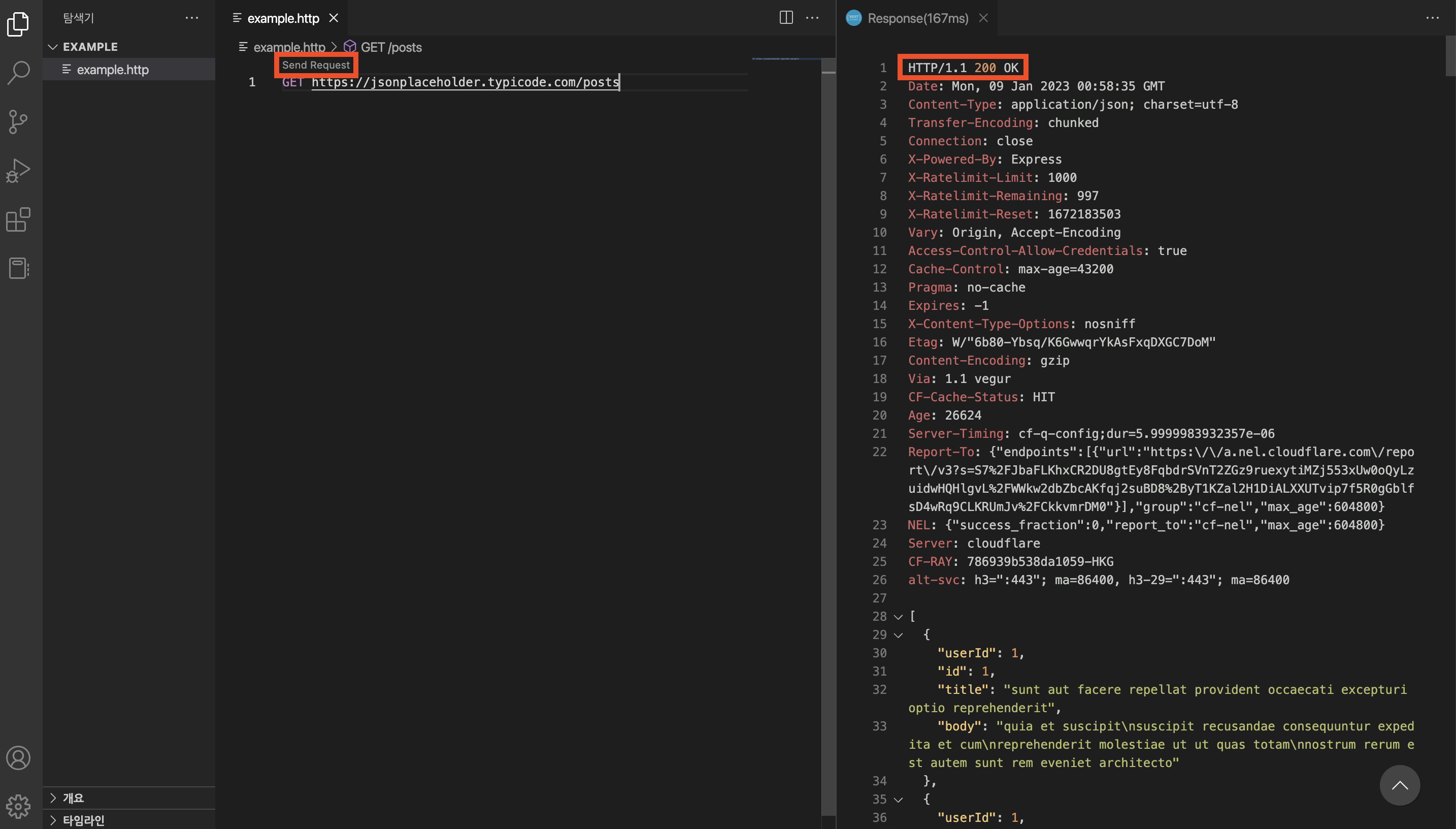Open the notebook-style icon in activity bar
This screenshot has width=1456, height=829.
(x=18, y=268)
